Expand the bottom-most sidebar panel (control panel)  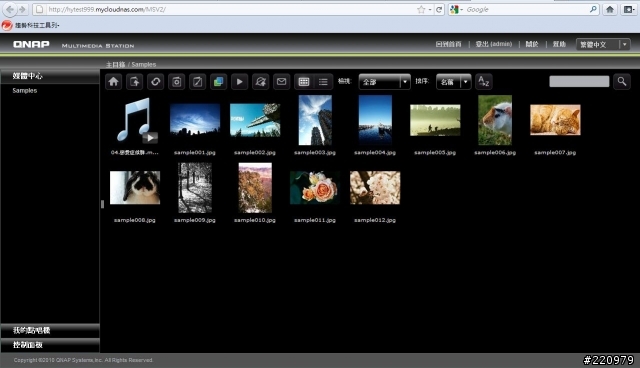[x=50, y=345]
